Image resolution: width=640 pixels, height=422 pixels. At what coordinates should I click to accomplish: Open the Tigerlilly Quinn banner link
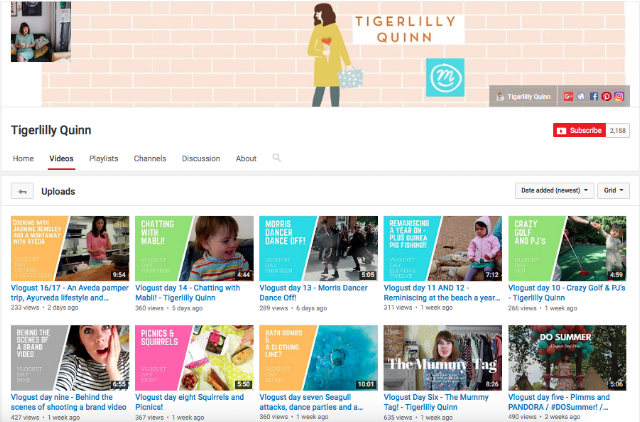(x=523, y=97)
